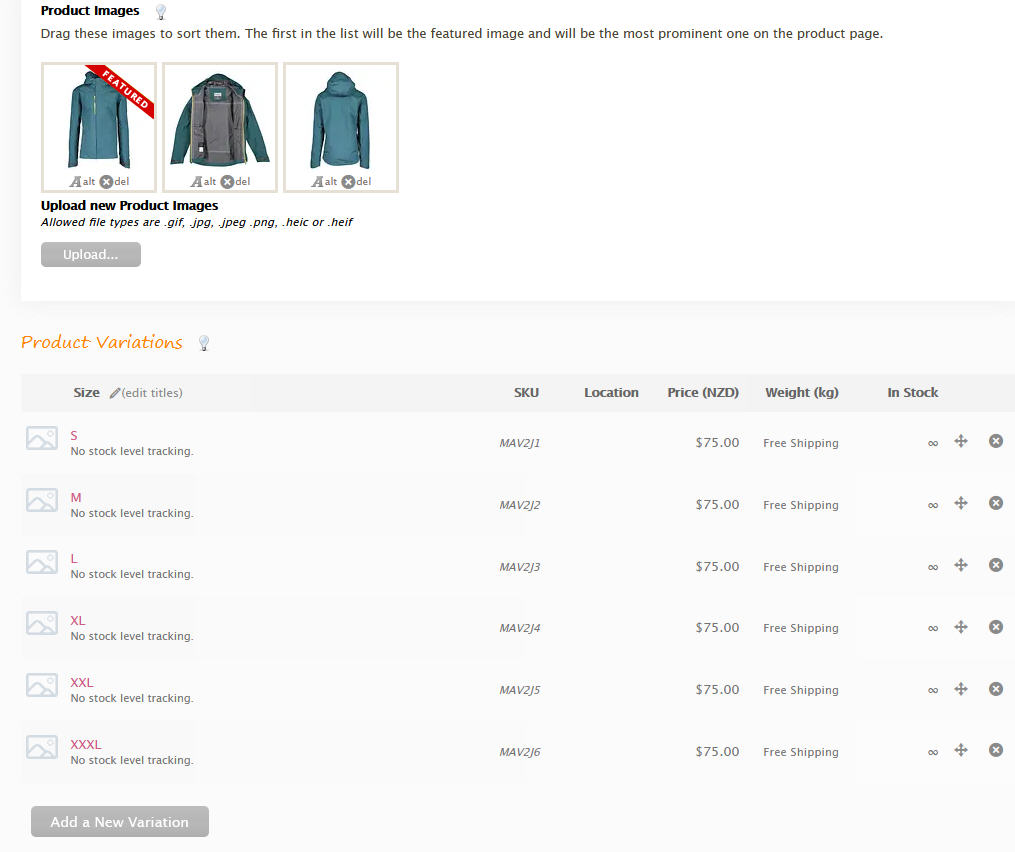The width and height of the screenshot is (1015, 852).
Task: Open the S size variation
Action: [74, 436]
